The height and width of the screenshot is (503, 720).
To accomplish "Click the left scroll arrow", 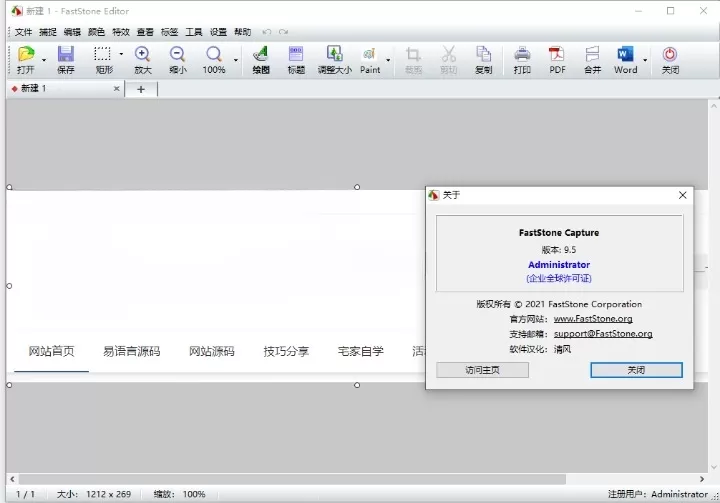I will click(x=12, y=479).
